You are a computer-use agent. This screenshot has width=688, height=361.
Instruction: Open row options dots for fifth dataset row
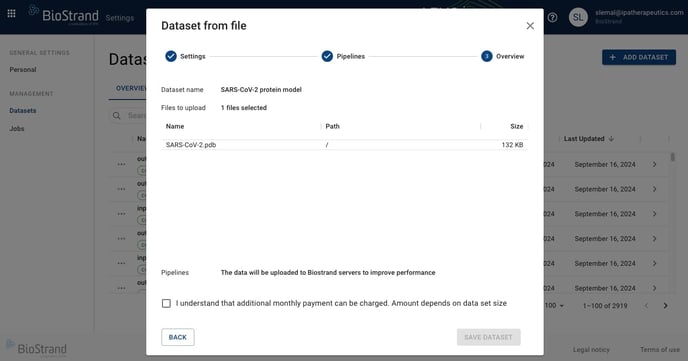pos(122,263)
